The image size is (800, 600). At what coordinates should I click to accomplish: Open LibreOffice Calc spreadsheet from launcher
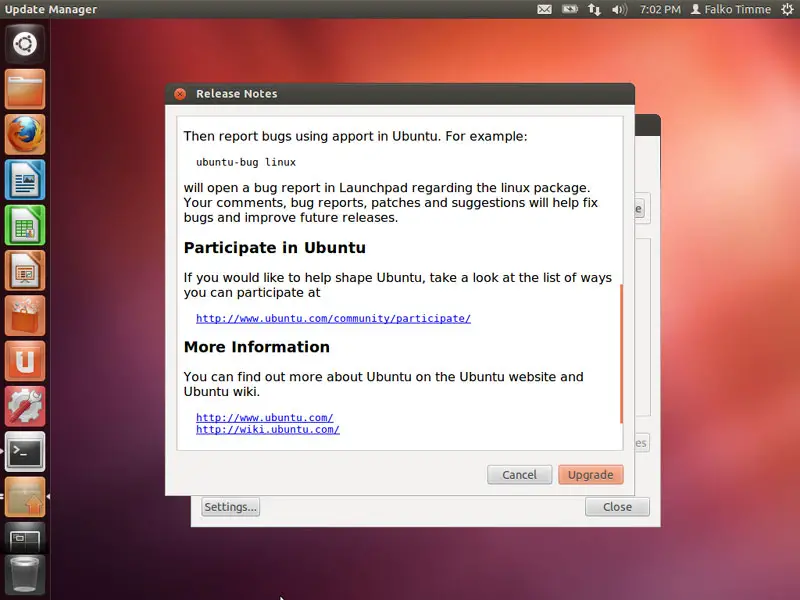[25, 226]
